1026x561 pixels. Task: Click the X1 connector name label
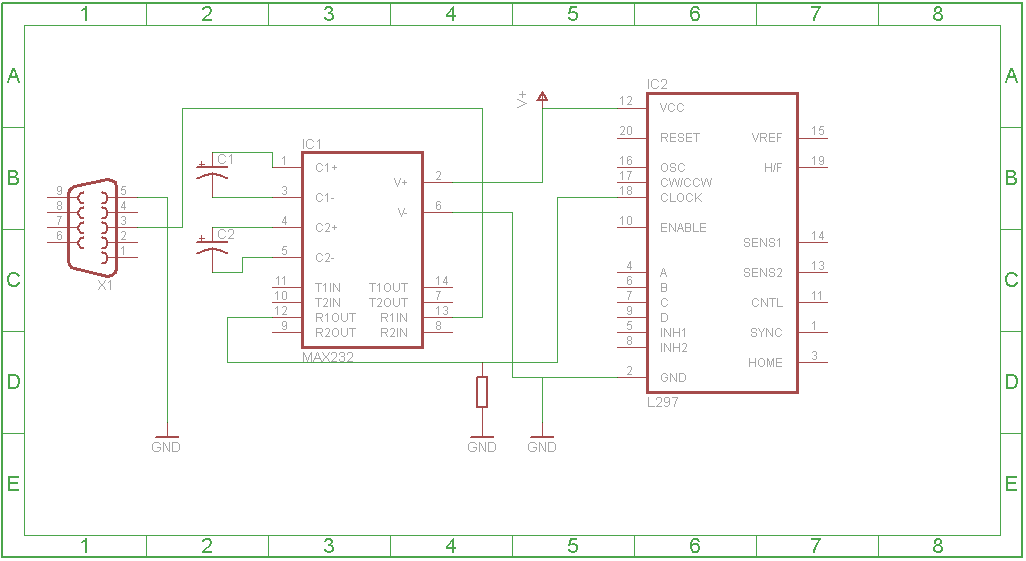point(105,285)
